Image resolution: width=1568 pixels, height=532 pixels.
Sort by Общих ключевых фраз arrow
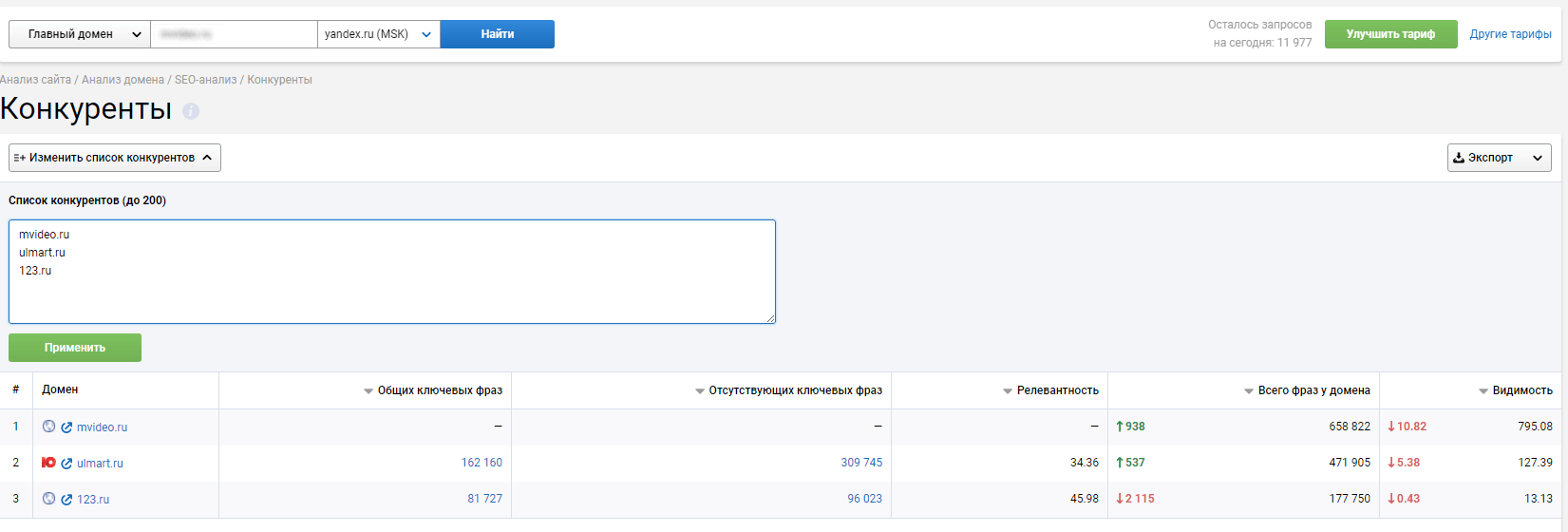pos(368,391)
